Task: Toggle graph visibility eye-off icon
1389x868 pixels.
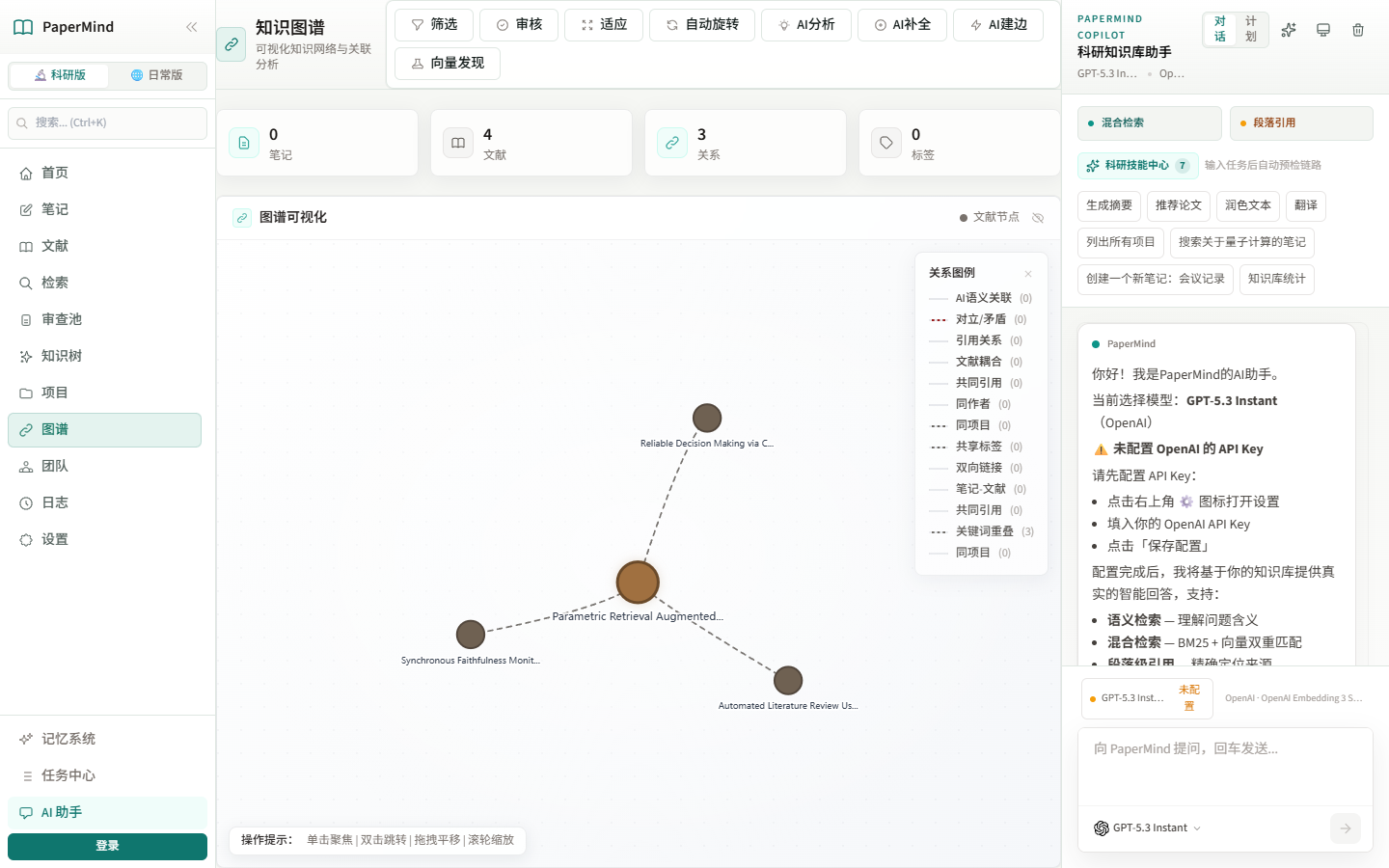Action: 1038,218
